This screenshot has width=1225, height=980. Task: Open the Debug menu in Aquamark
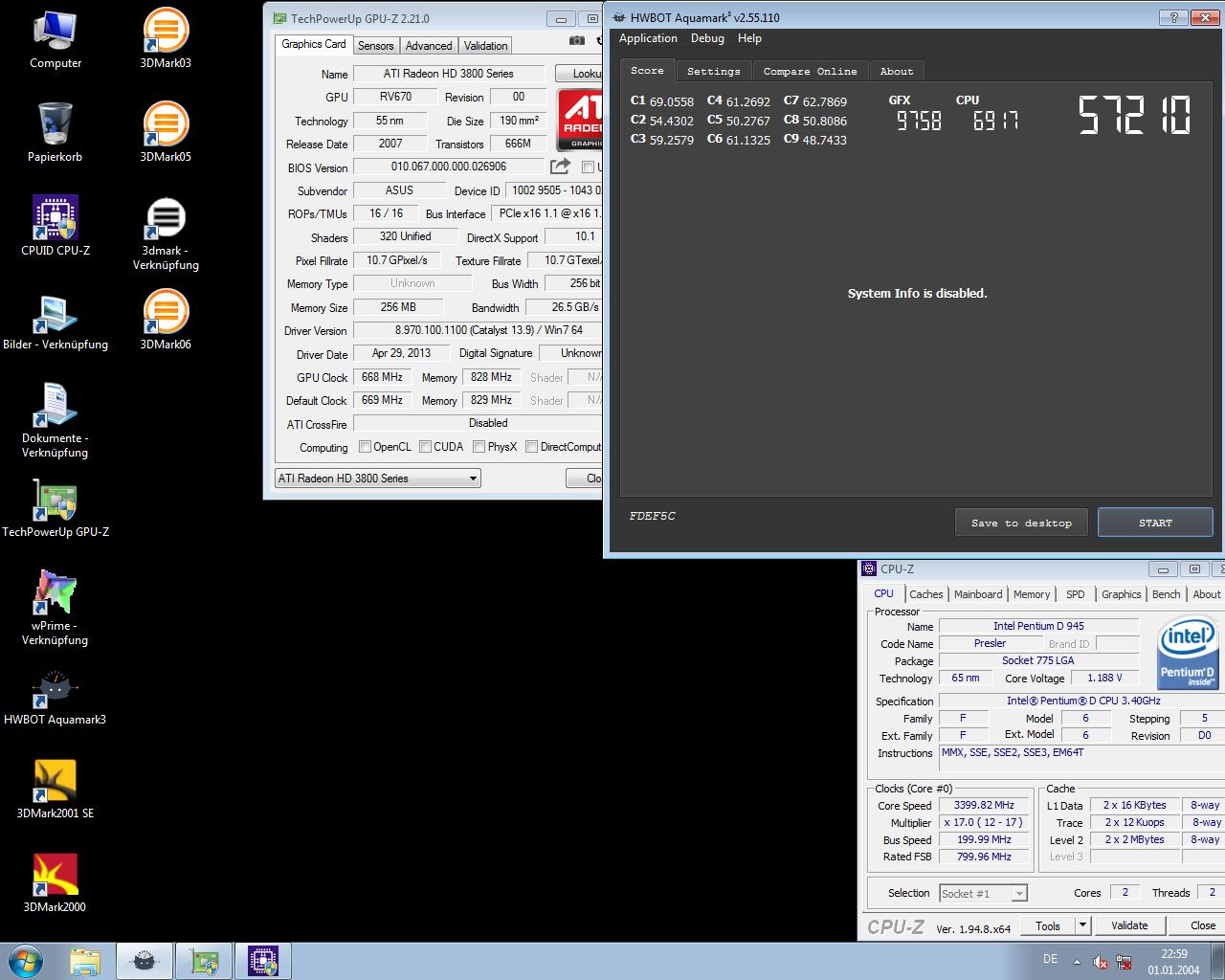pos(707,38)
